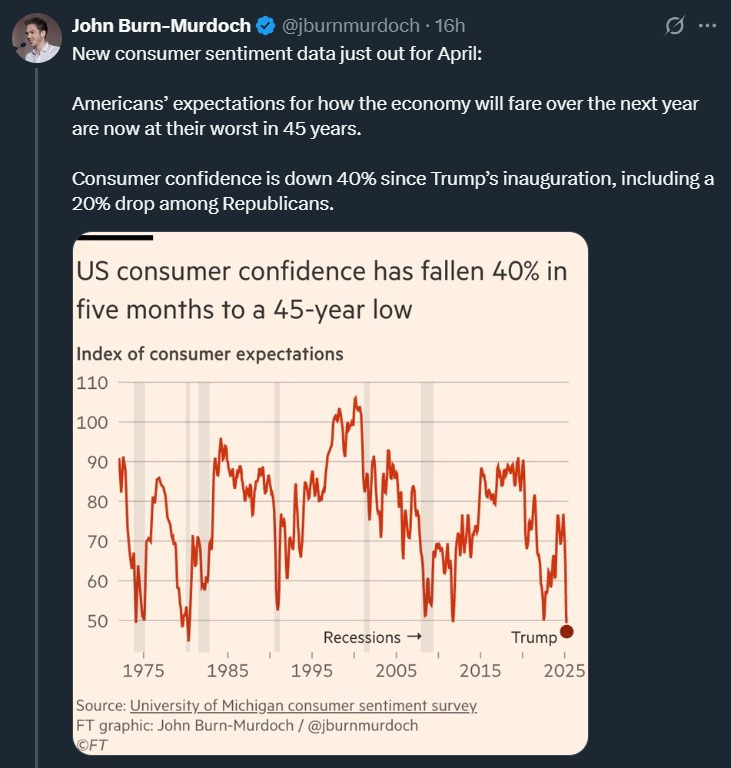Viewport: 731px width, 768px height.
Task: Click the vertical thread connector line
Action: [36, 418]
